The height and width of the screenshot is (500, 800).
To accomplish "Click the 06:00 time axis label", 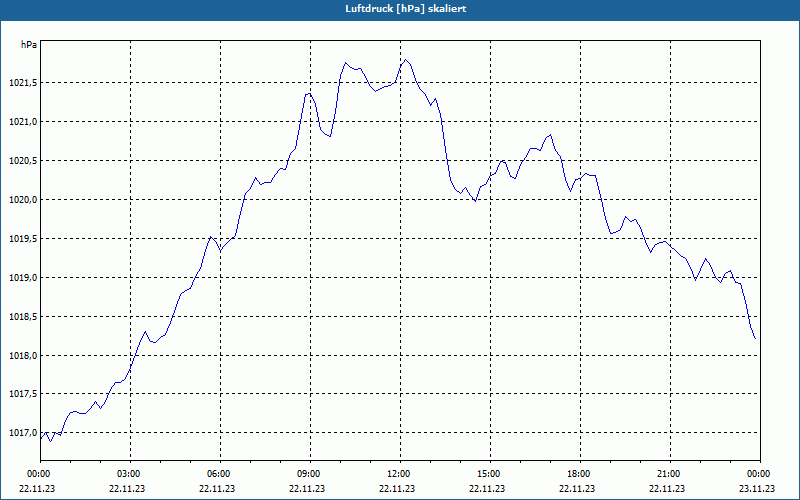I will point(220,474).
